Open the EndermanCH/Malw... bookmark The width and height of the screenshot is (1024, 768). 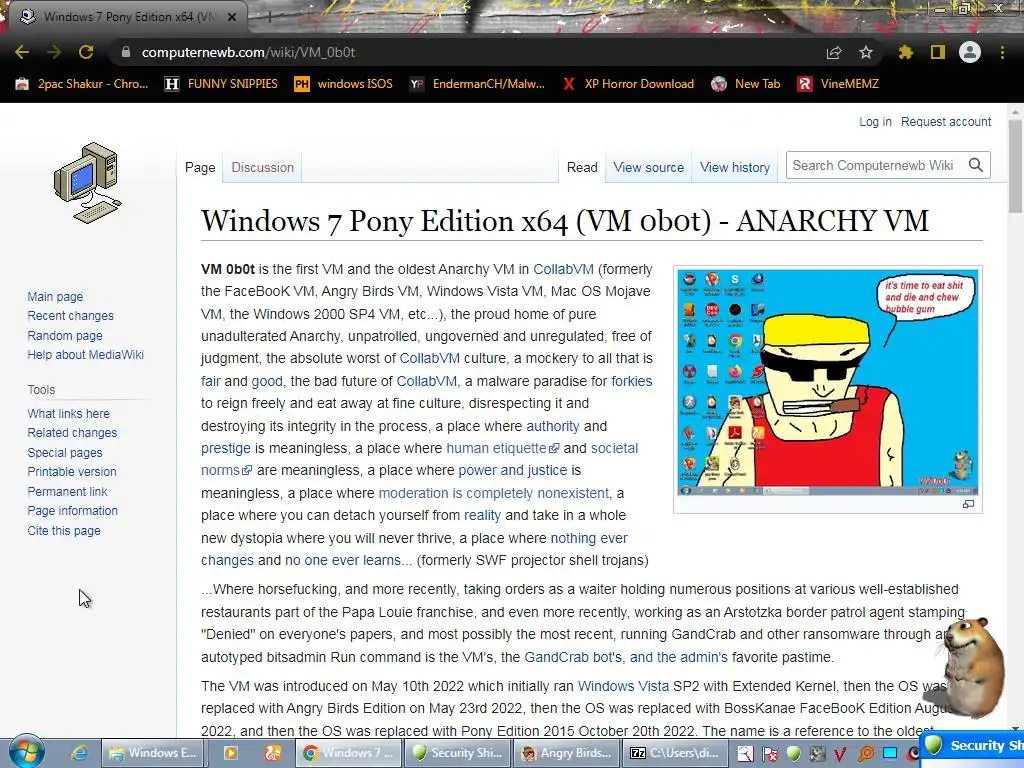click(477, 84)
